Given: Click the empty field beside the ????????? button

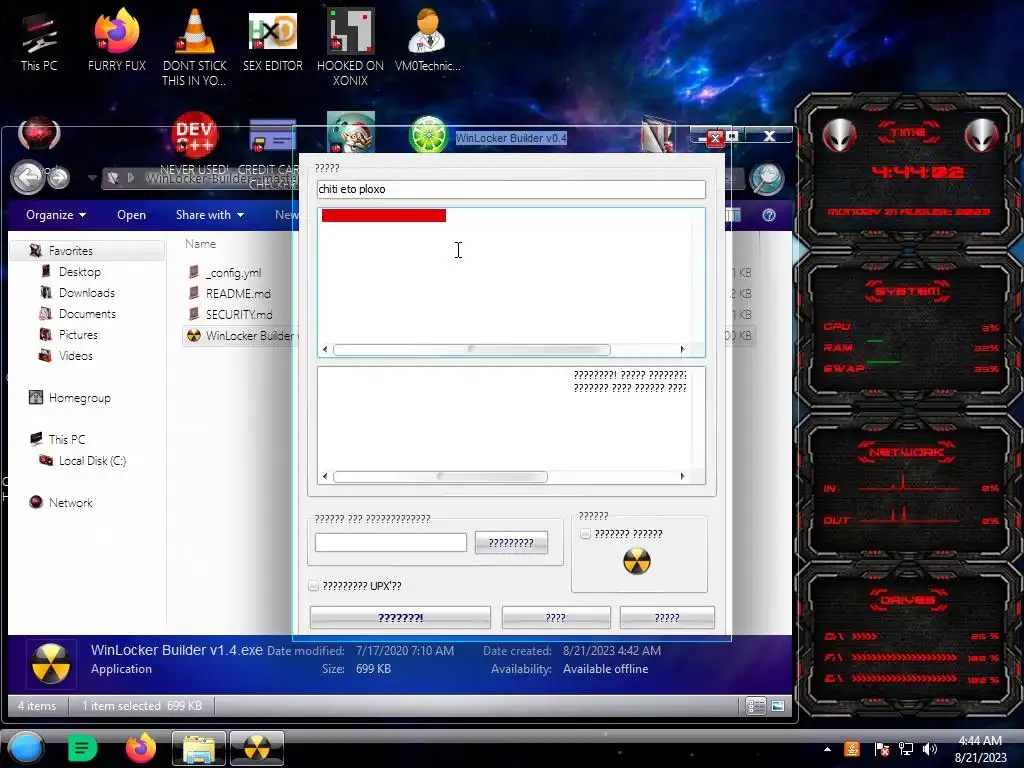Looking at the screenshot, I should coord(391,542).
